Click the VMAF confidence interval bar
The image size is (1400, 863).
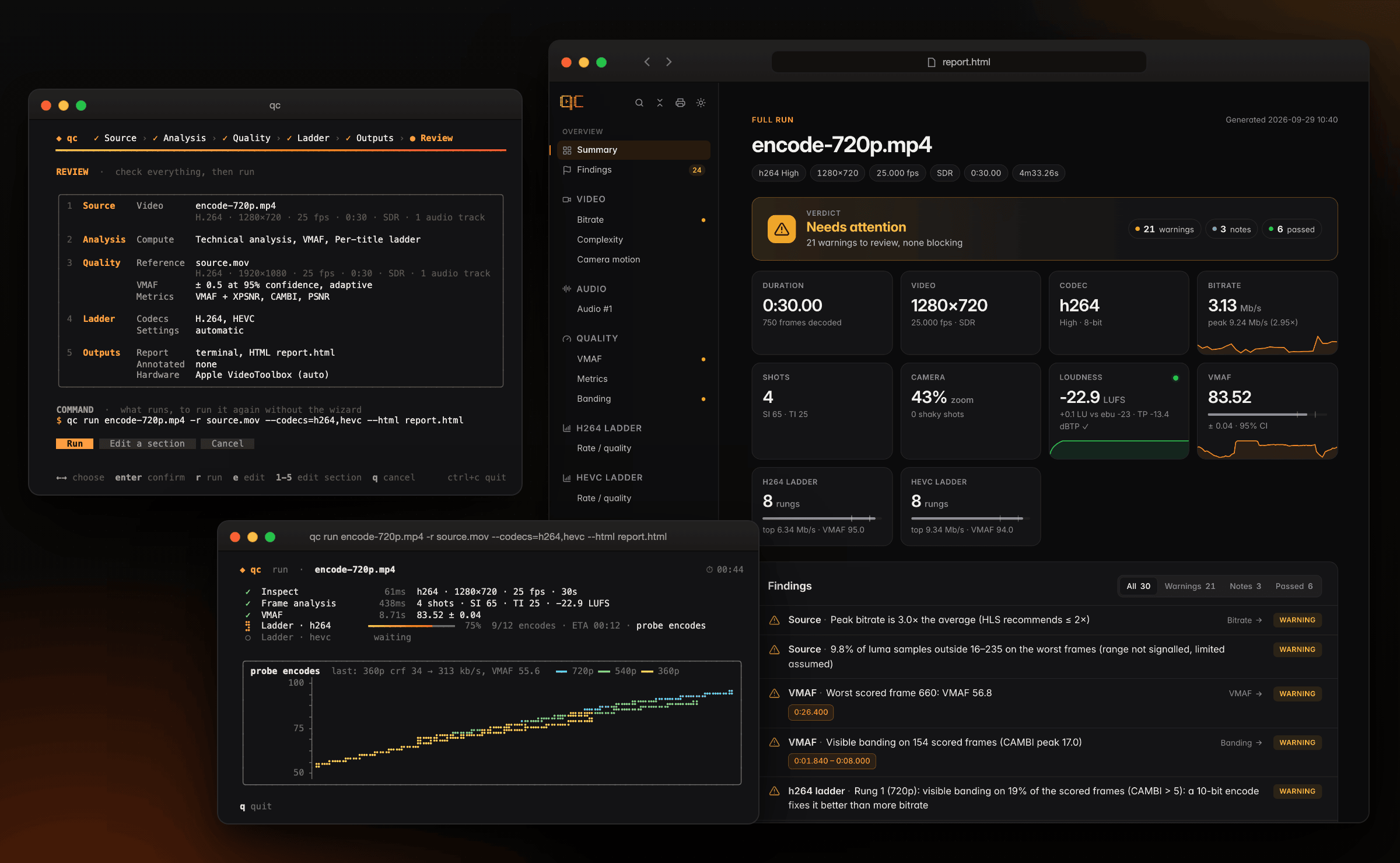pyautogui.click(x=1267, y=415)
